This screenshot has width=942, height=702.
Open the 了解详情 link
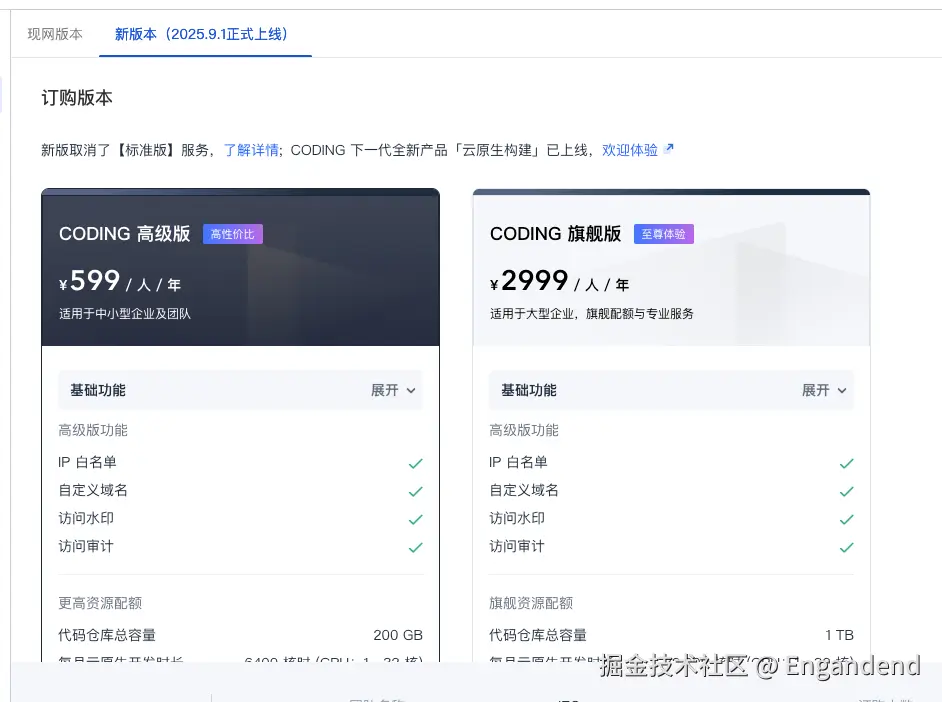pos(251,150)
